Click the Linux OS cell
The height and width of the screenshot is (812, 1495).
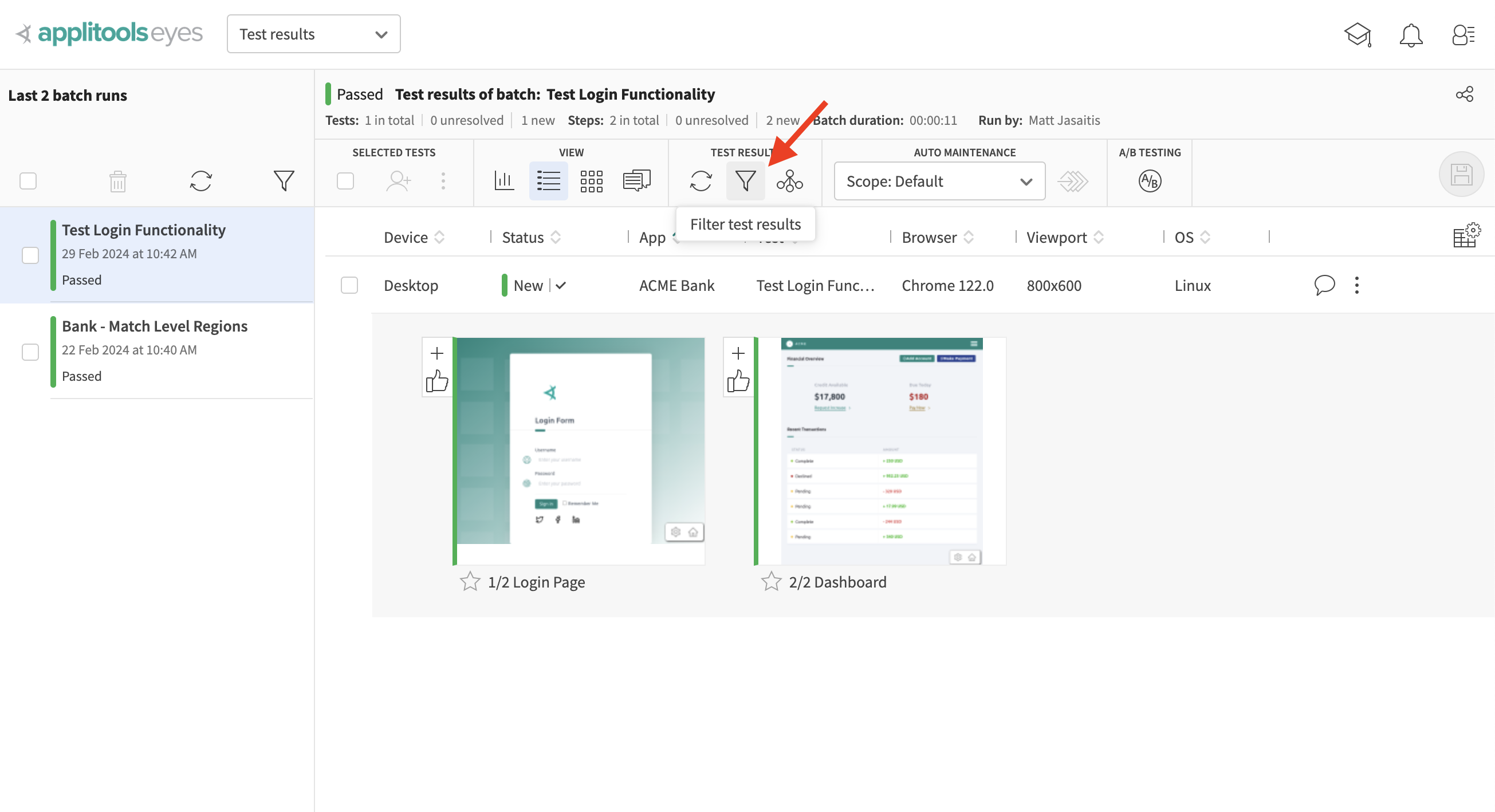(1193, 285)
